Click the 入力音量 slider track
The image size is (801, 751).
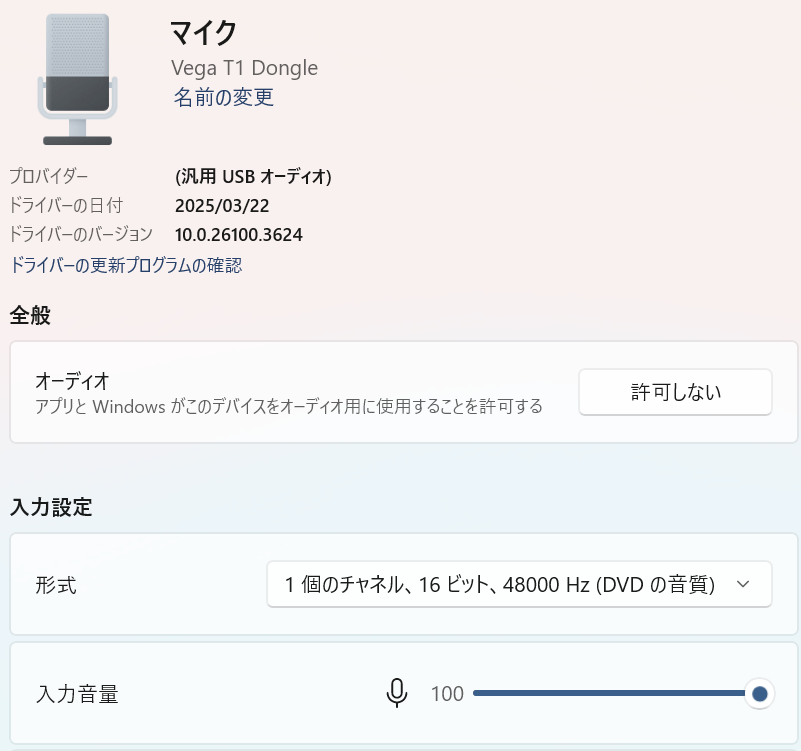coord(615,693)
